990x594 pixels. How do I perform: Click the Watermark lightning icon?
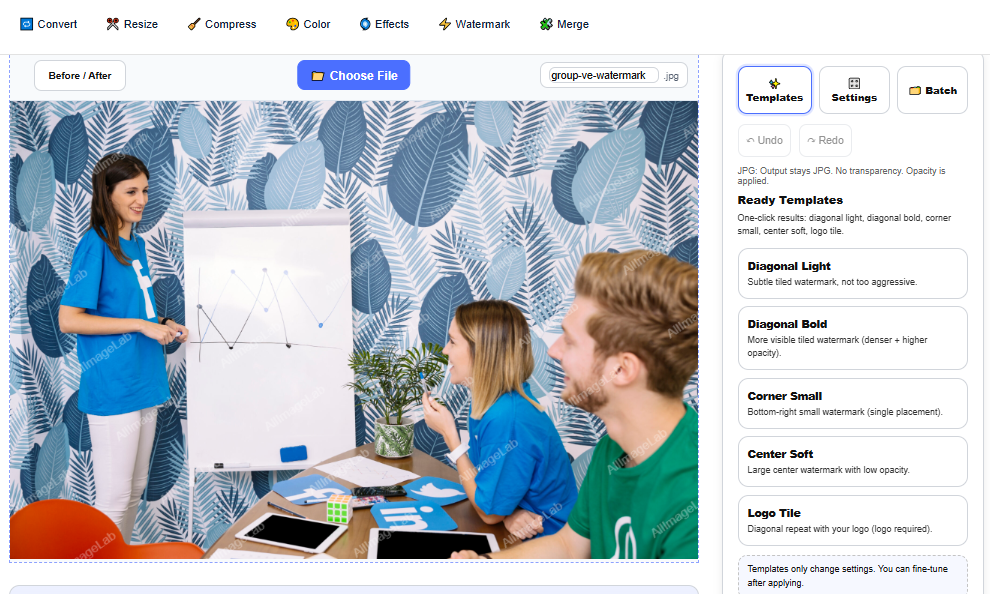click(444, 24)
